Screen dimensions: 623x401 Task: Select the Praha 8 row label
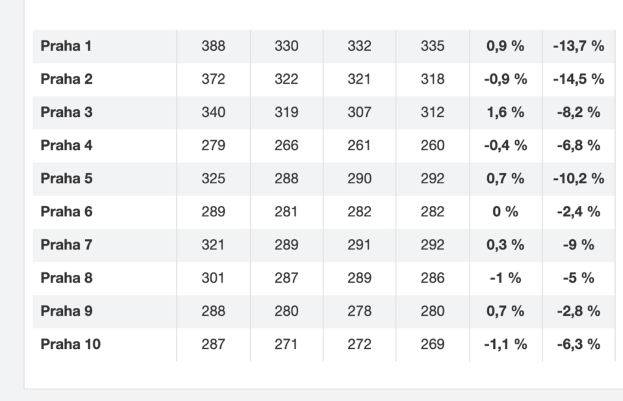(x=66, y=278)
